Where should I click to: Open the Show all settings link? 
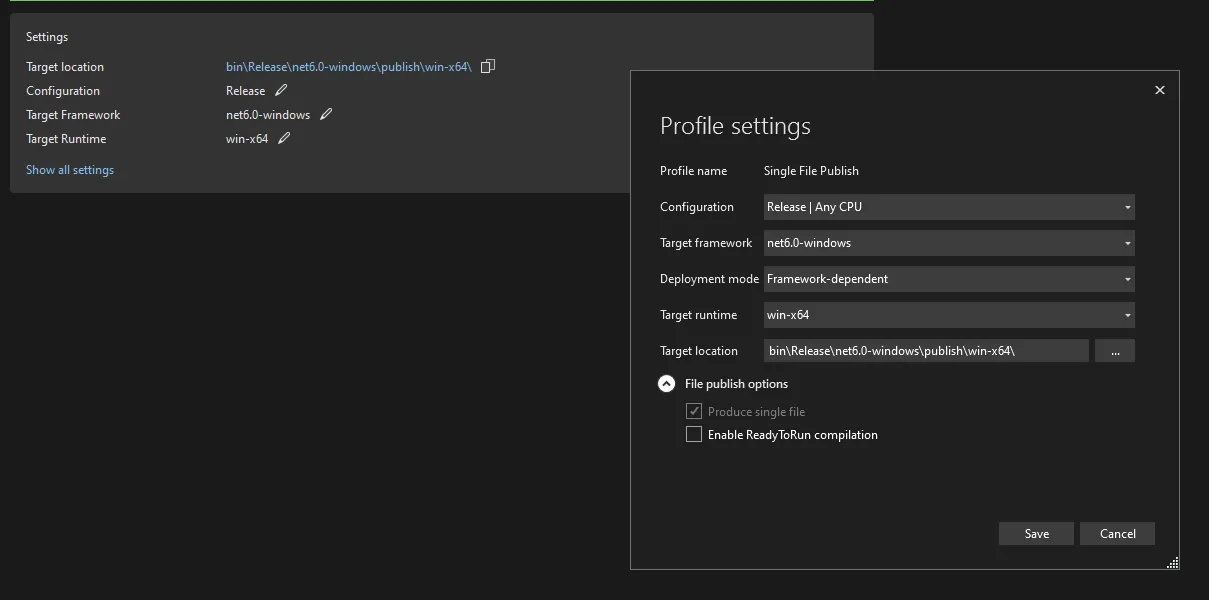pos(70,170)
